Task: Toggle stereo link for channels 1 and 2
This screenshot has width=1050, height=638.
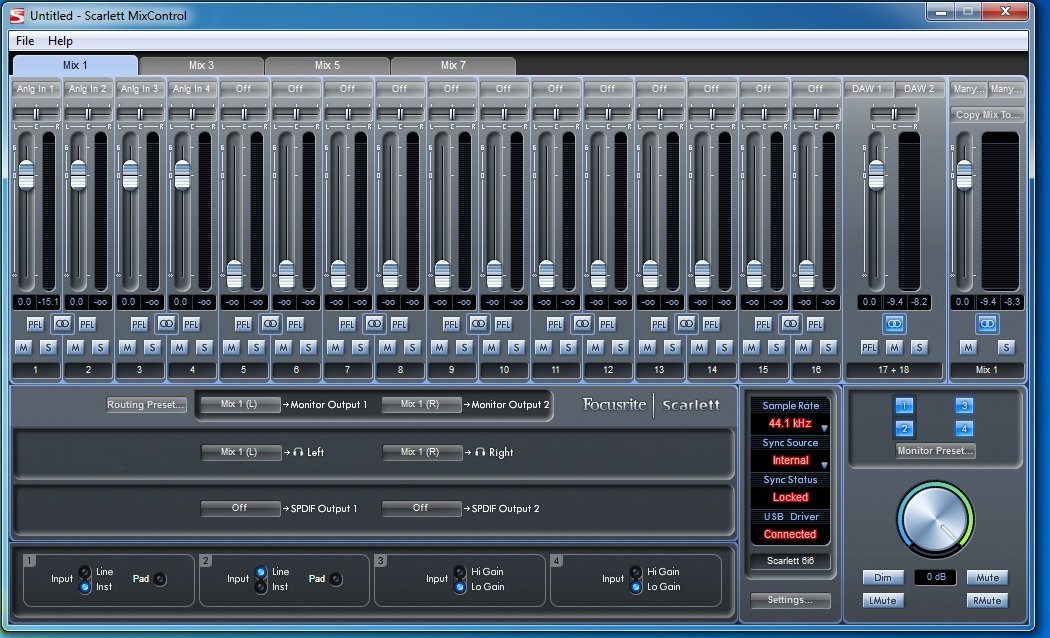Action: [62, 324]
